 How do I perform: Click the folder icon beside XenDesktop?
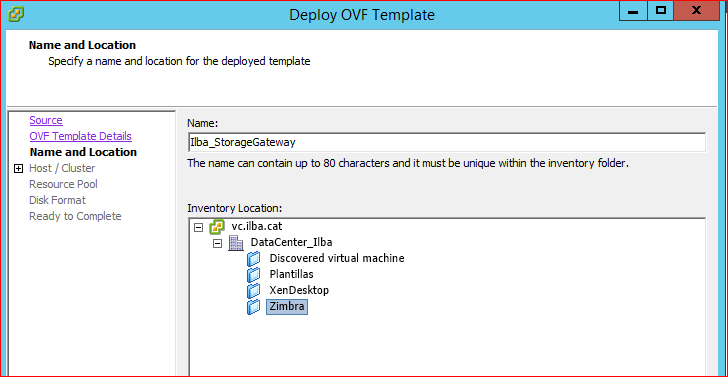click(x=254, y=291)
